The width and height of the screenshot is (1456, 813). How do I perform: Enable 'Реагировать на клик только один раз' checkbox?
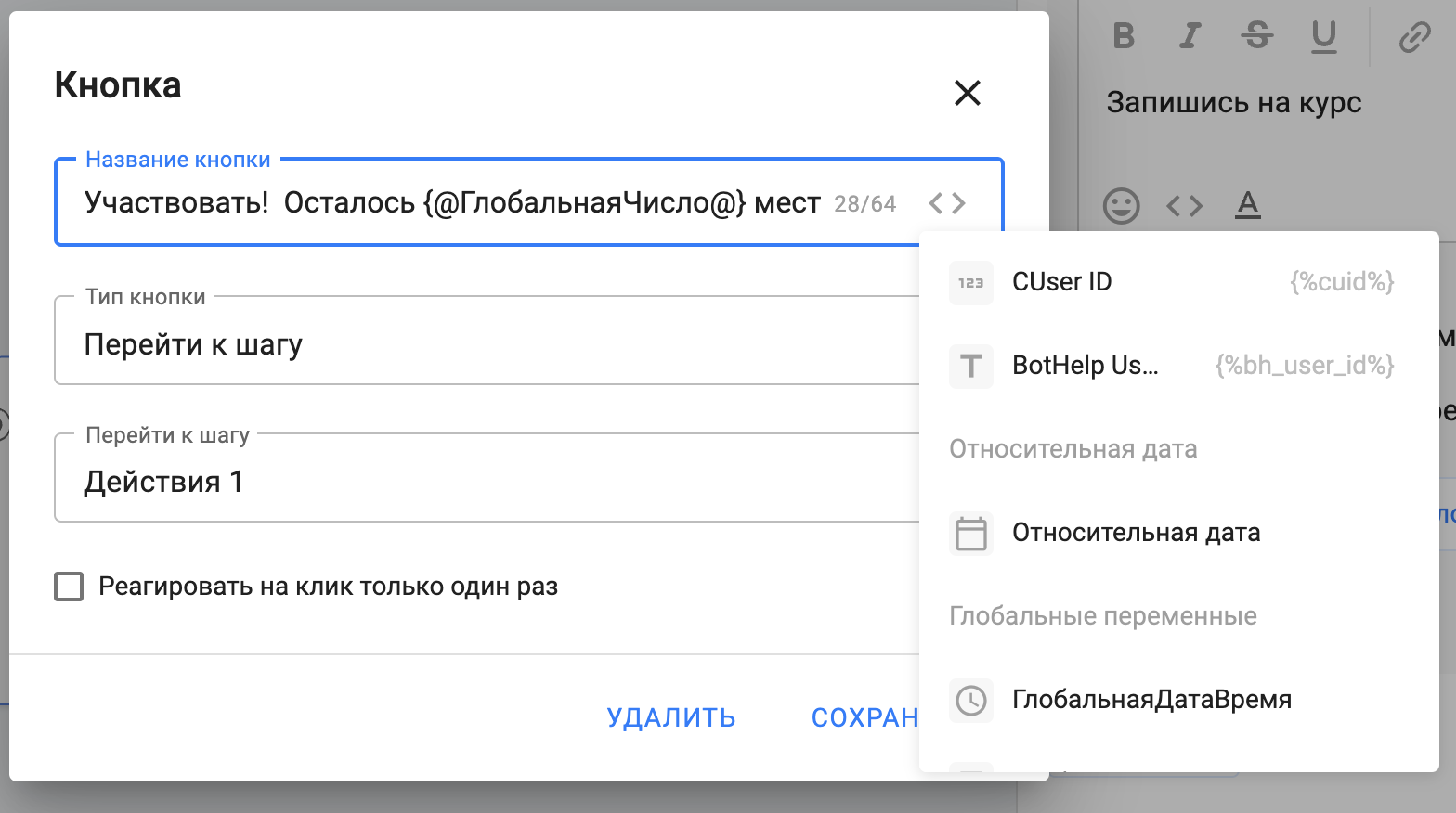pyautogui.click(x=69, y=587)
